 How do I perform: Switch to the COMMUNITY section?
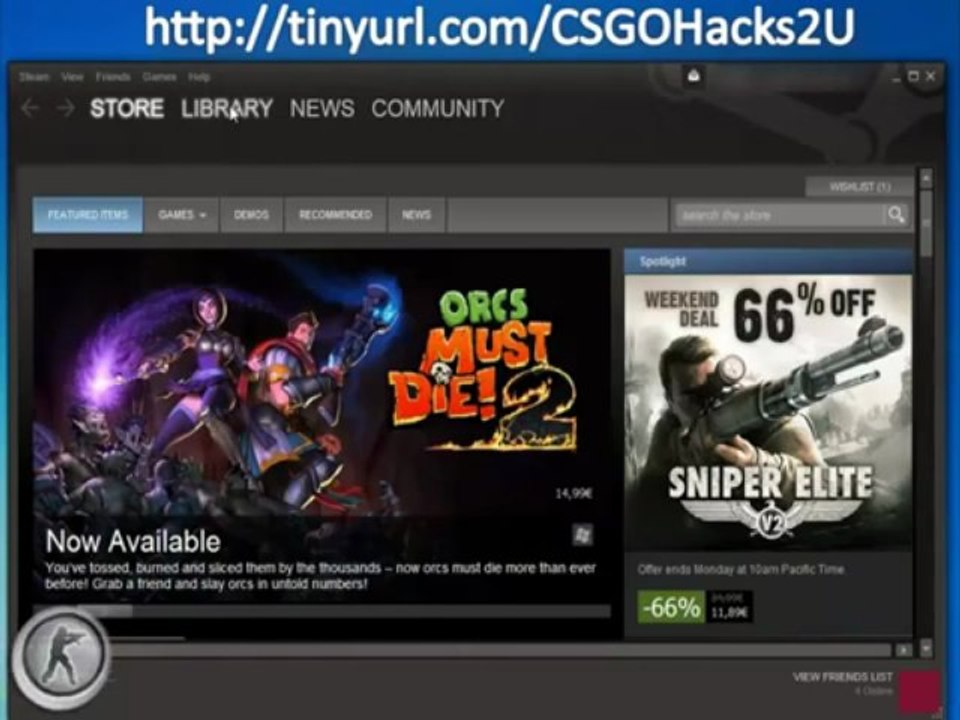click(x=438, y=108)
